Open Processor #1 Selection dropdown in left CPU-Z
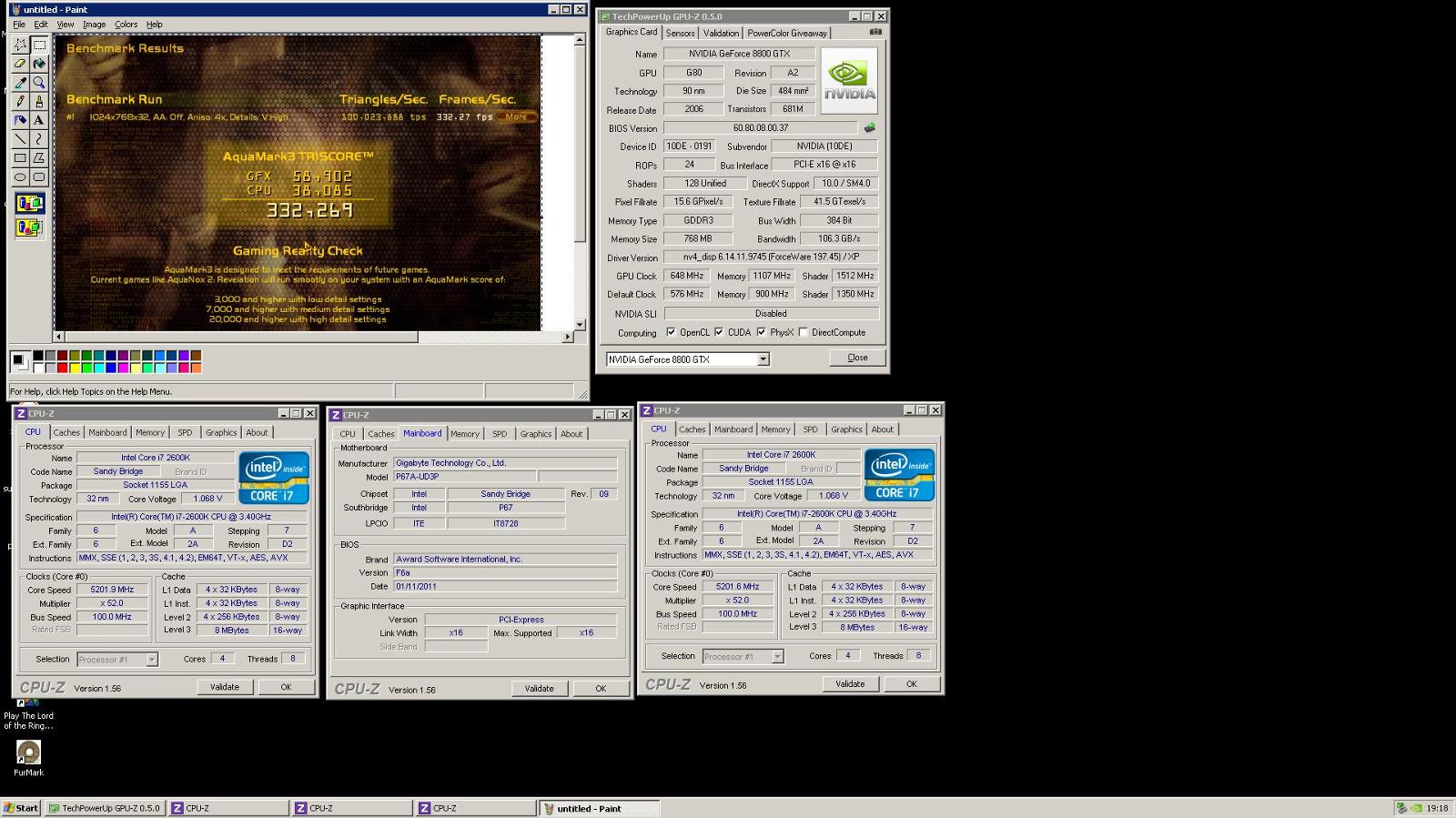This screenshot has height=818, width=1456. coord(152,660)
